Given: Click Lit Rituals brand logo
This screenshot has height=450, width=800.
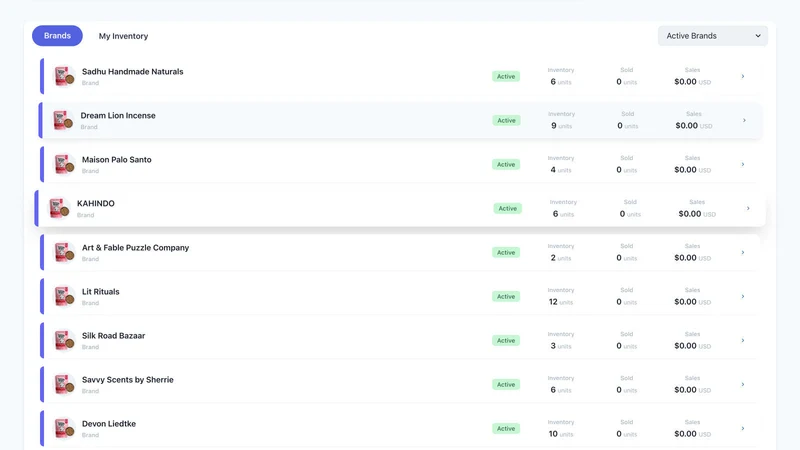Looking at the screenshot, I should (x=64, y=296).
